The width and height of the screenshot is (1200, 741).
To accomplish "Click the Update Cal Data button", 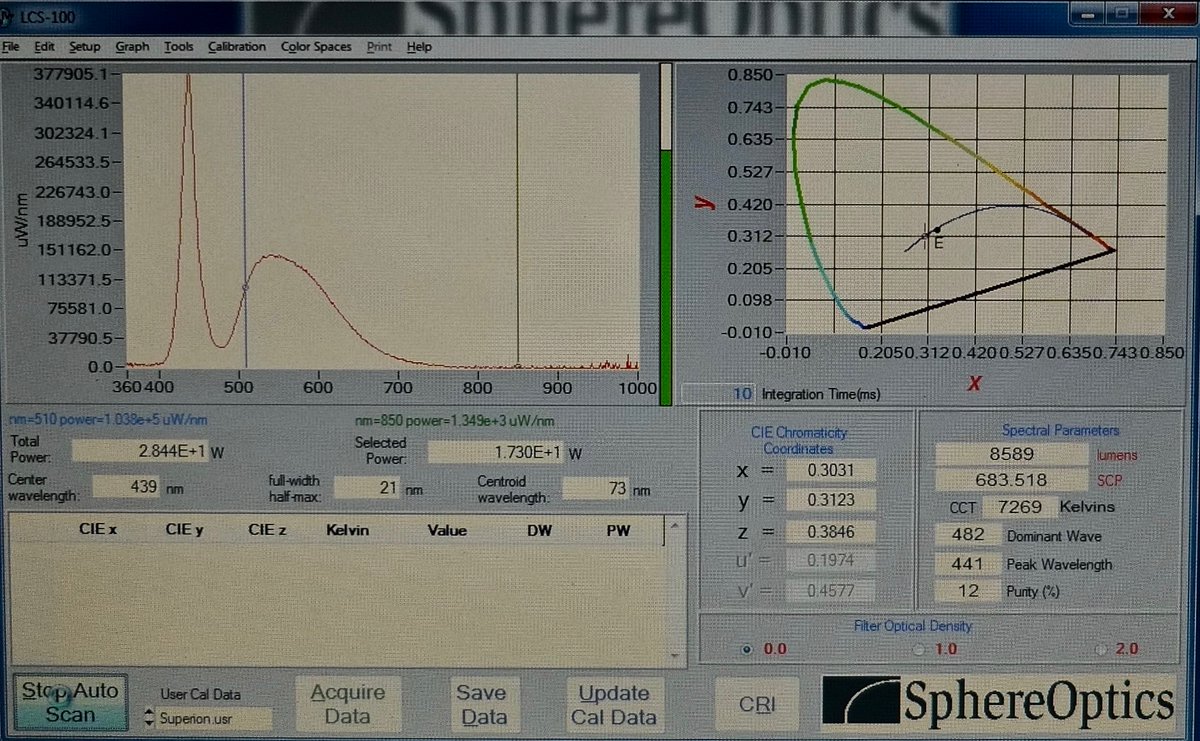I will coord(613,704).
